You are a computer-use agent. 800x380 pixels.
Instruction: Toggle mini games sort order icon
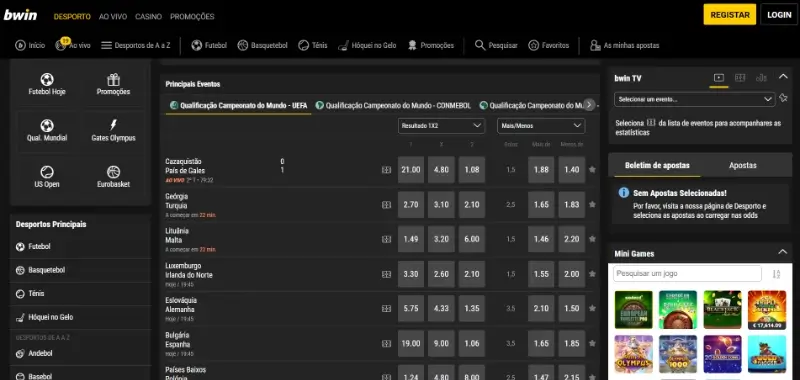coord(776,274)
